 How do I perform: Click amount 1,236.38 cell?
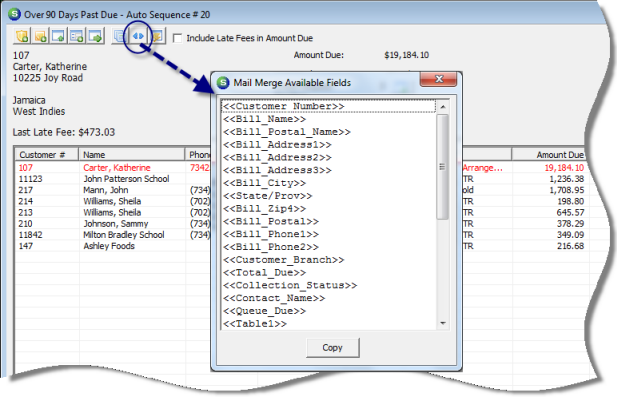pyautogui.click(x=566, y=179)
